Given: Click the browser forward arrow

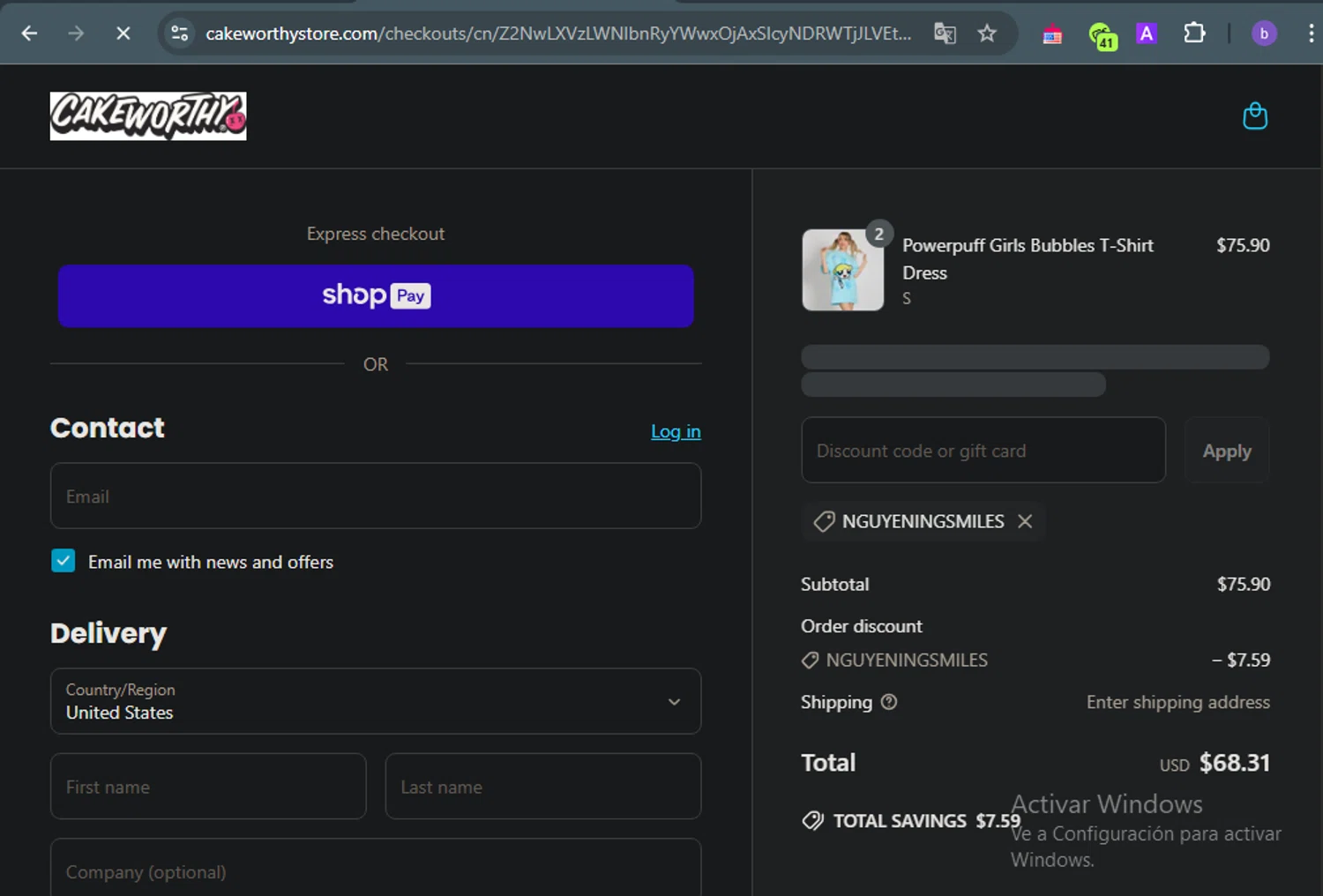Looking at the screenshot, I should click(77, 34).
